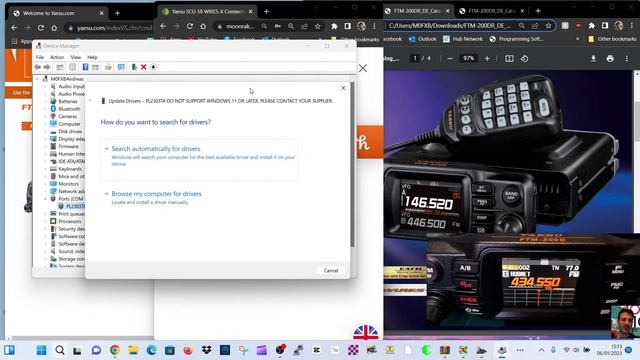The height and width of the screenshot is (360, 640).
Task: Open Action menu in Device Manager
Action: point(57,57)
